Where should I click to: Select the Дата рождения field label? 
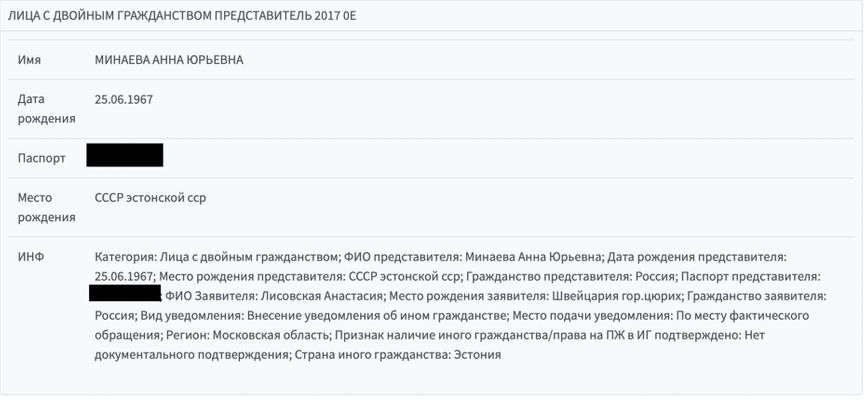pyautogui.click(x=46, y=109)
